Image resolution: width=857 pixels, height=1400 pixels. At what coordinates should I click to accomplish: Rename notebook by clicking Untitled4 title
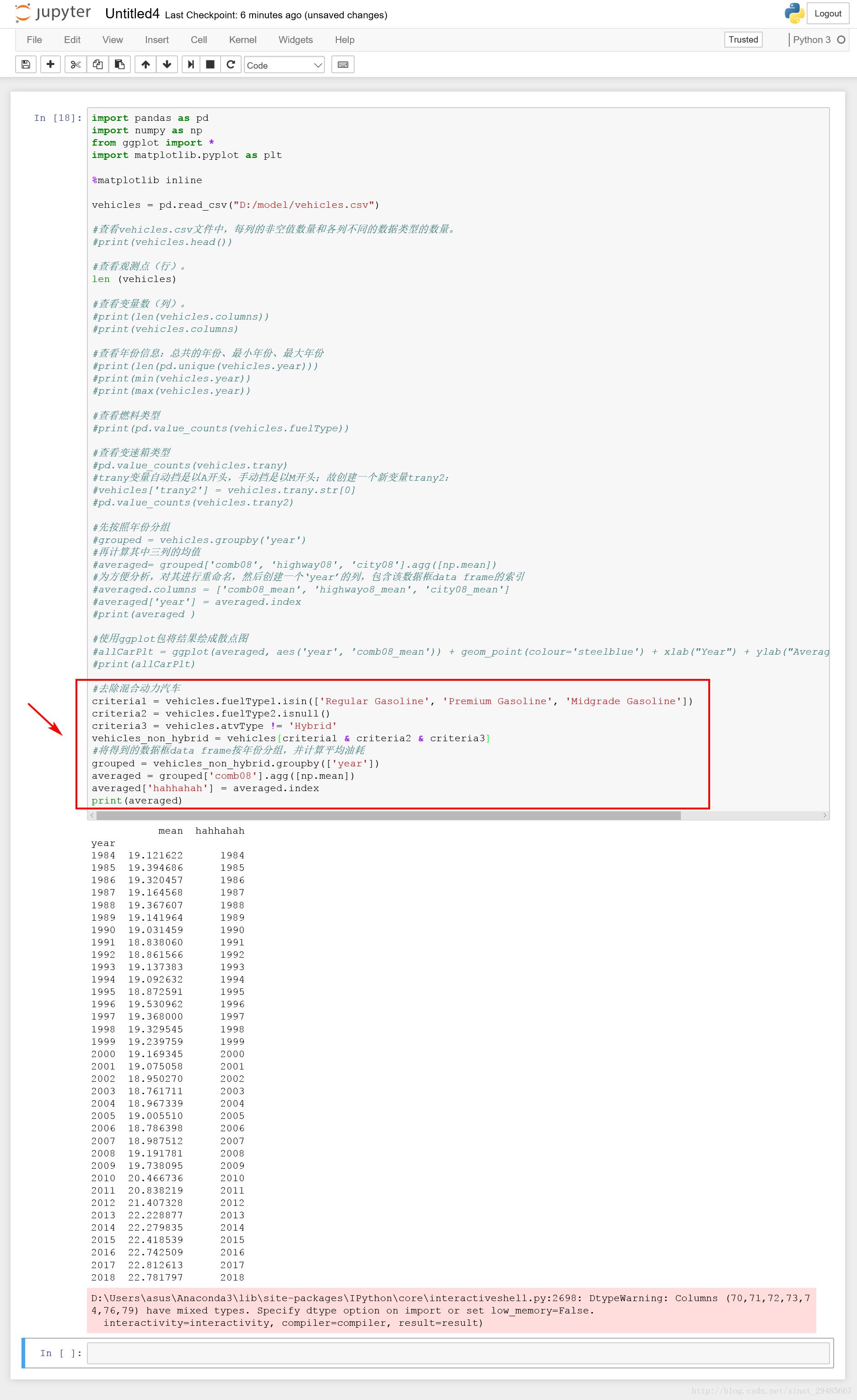132,14
